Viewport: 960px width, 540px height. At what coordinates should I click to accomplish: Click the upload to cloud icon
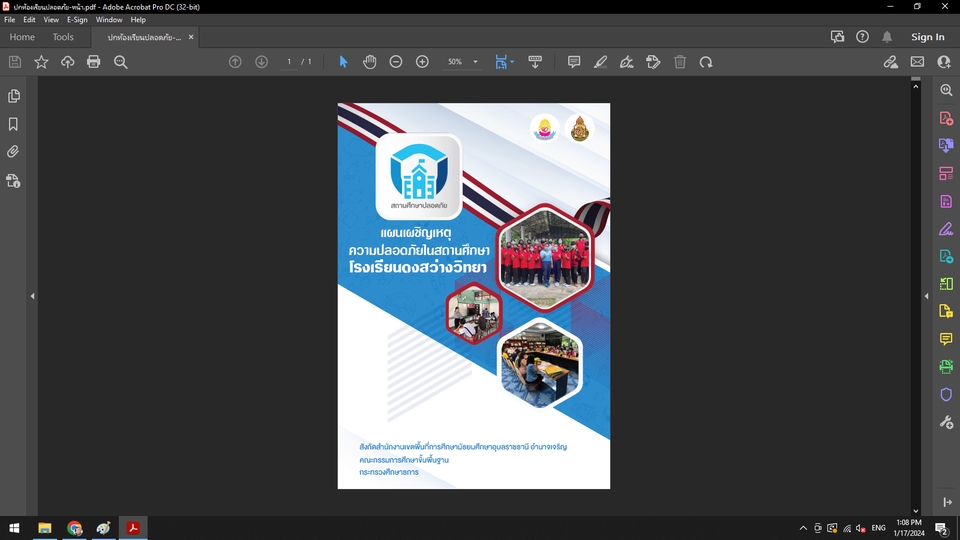click(x=67, y=62)
